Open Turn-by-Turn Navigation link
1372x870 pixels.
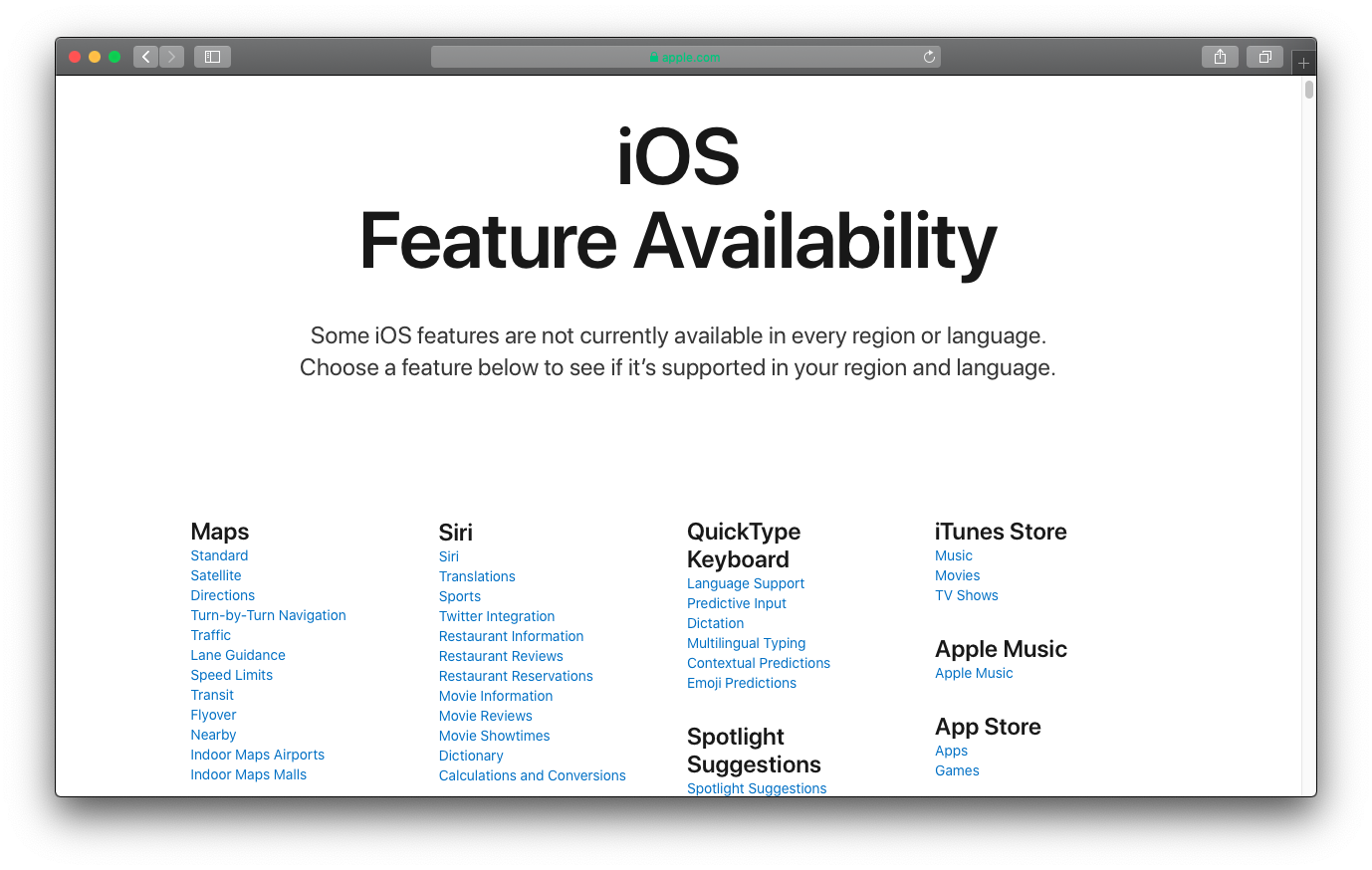269,615
